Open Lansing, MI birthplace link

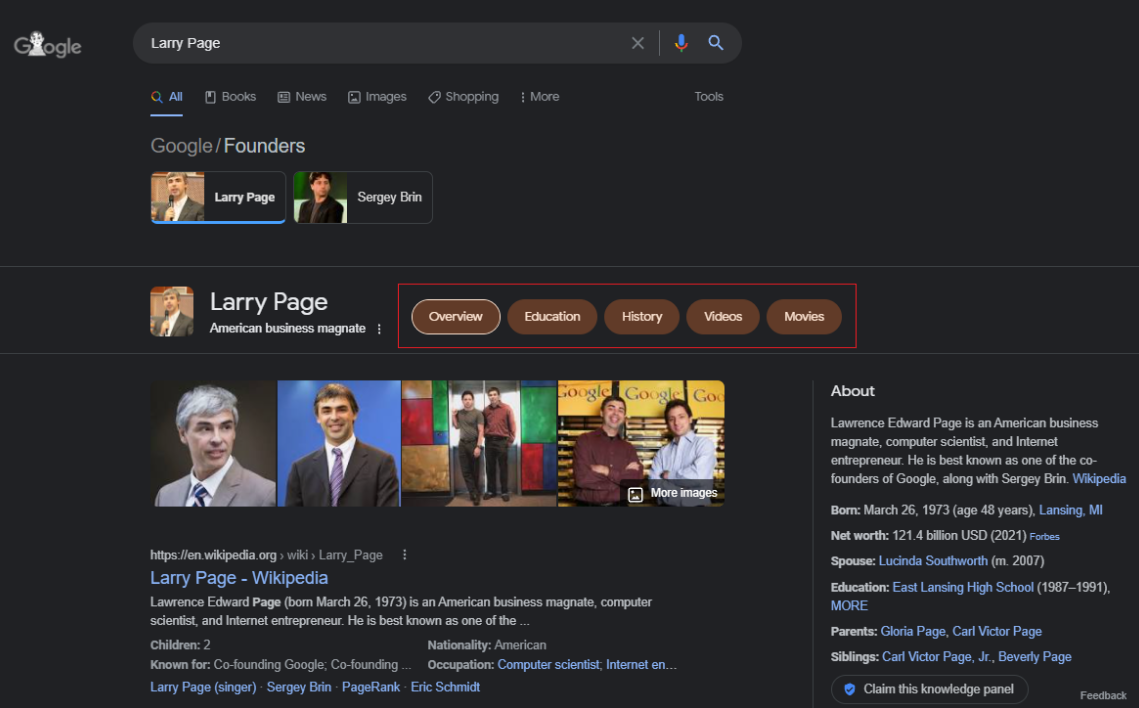tap(1070, 510)
